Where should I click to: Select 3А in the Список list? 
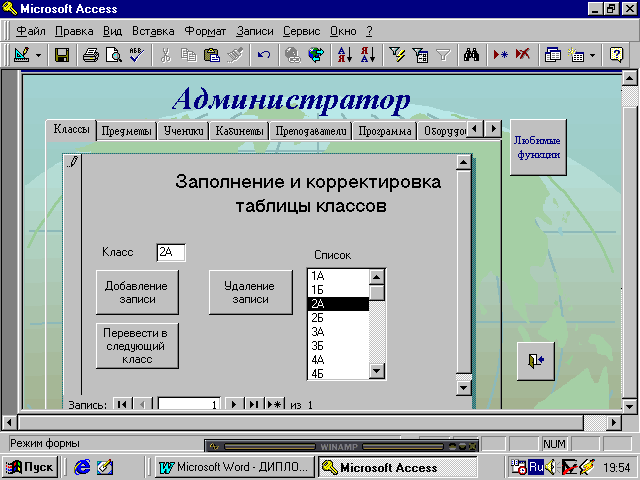pos(338,331)
